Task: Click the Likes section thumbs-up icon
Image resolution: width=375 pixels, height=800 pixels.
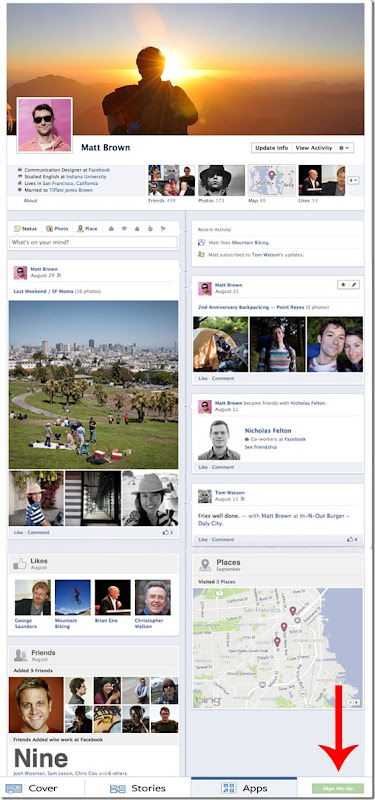Action: 20,564
